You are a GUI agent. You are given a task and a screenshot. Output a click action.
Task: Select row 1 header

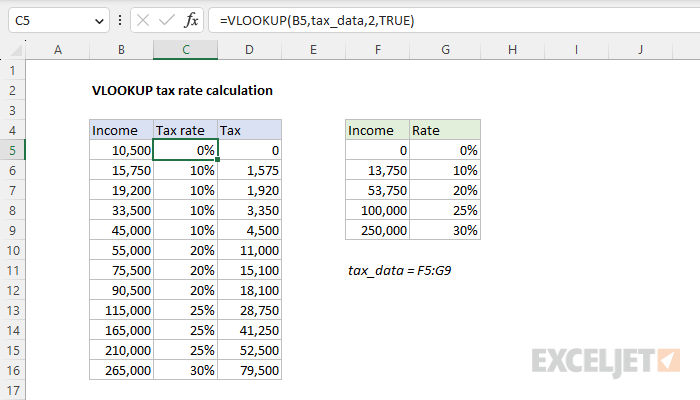tap(12, 71)
